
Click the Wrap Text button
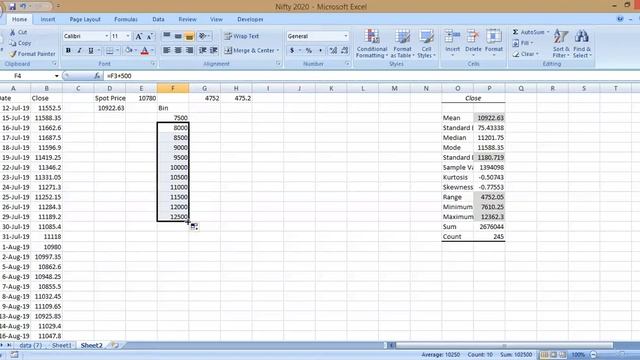(242, 36)
